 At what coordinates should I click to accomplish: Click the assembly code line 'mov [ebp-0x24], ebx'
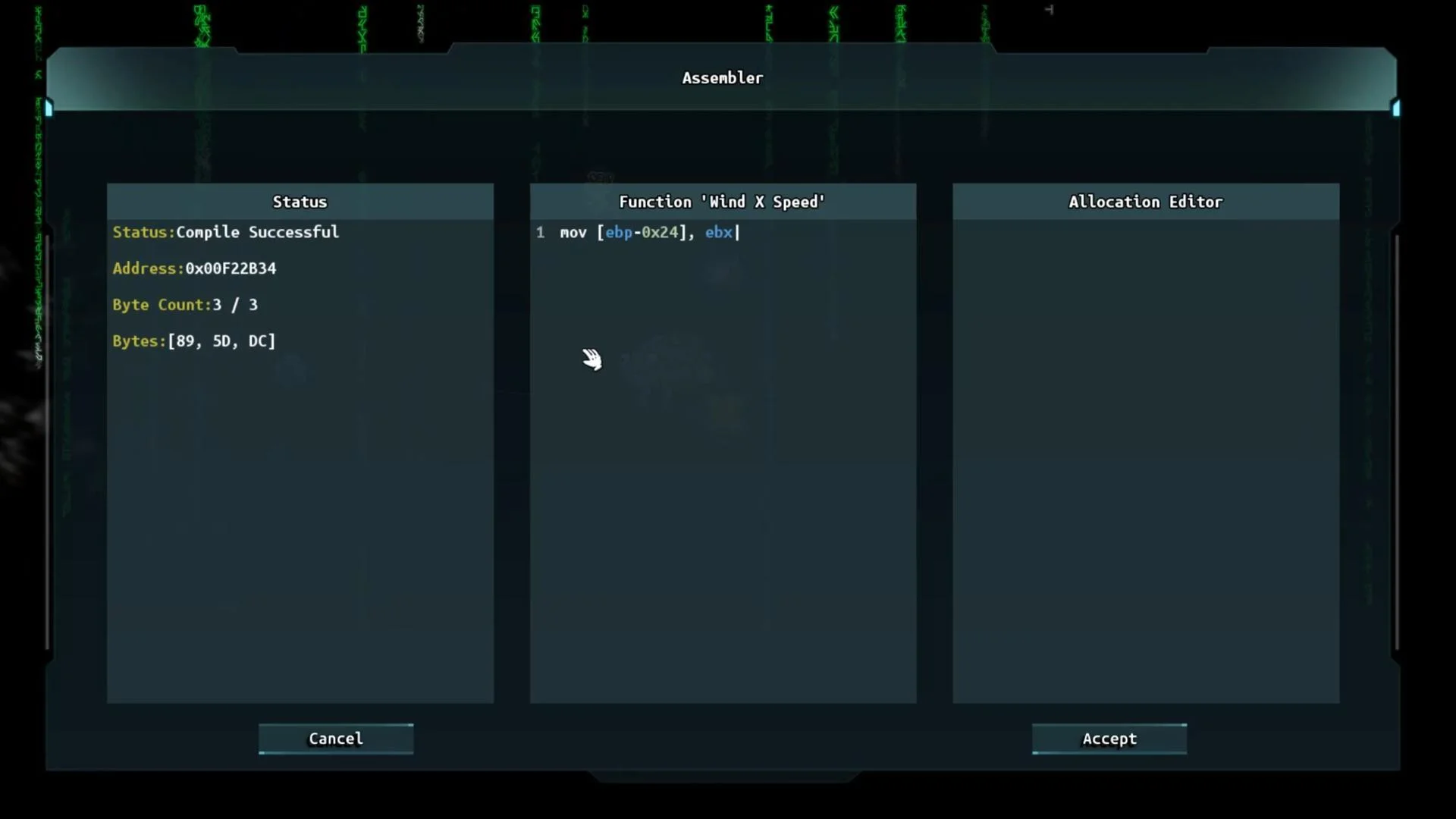coord(646,233)
